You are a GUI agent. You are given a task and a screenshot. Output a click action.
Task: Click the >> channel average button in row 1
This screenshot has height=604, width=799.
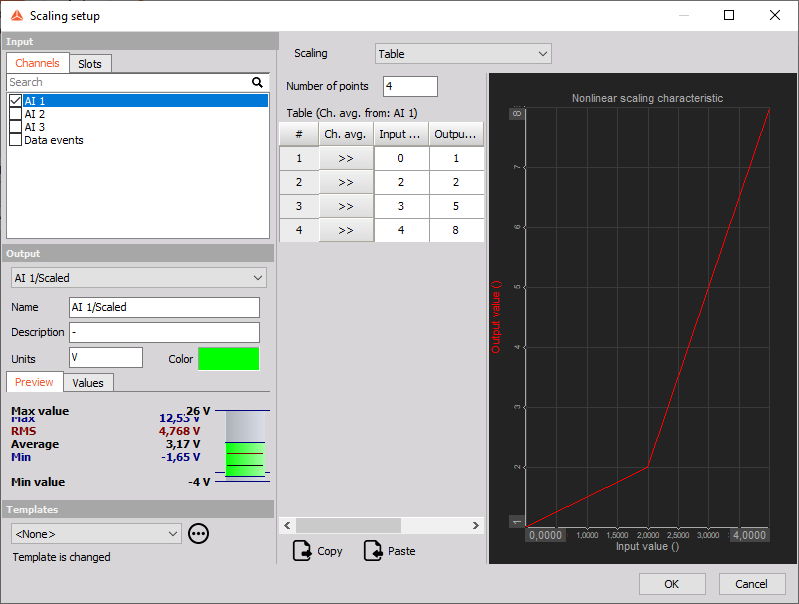346,159
